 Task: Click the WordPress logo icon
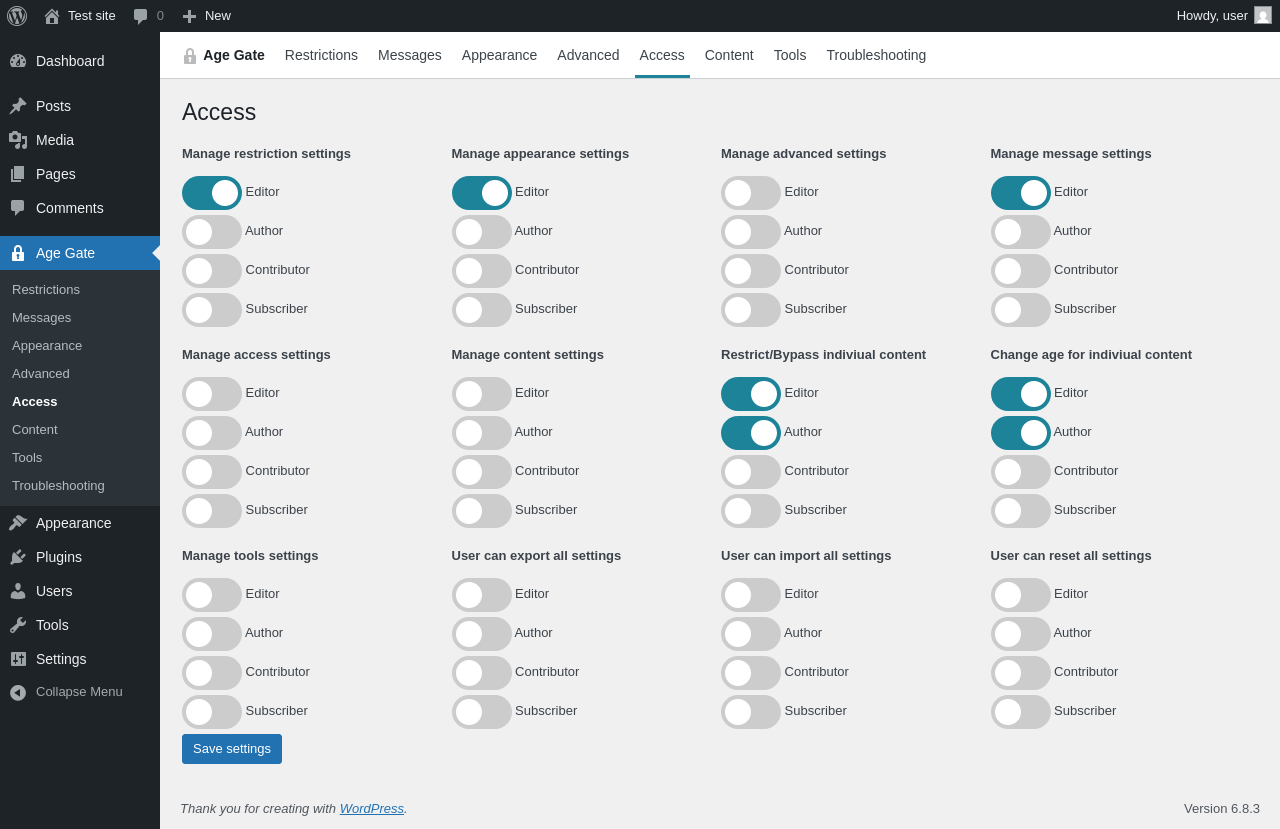pyautogui.click(x=17, y=16)
